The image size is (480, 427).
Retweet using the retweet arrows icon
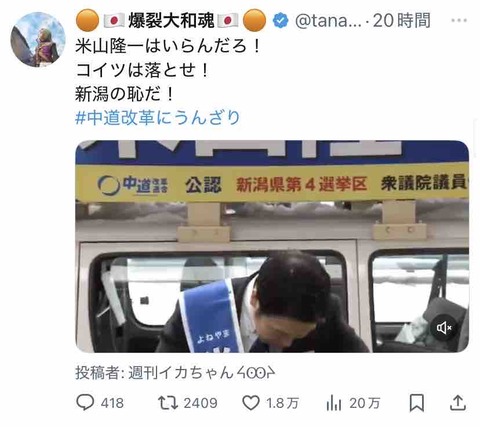(x=168, y=403)
